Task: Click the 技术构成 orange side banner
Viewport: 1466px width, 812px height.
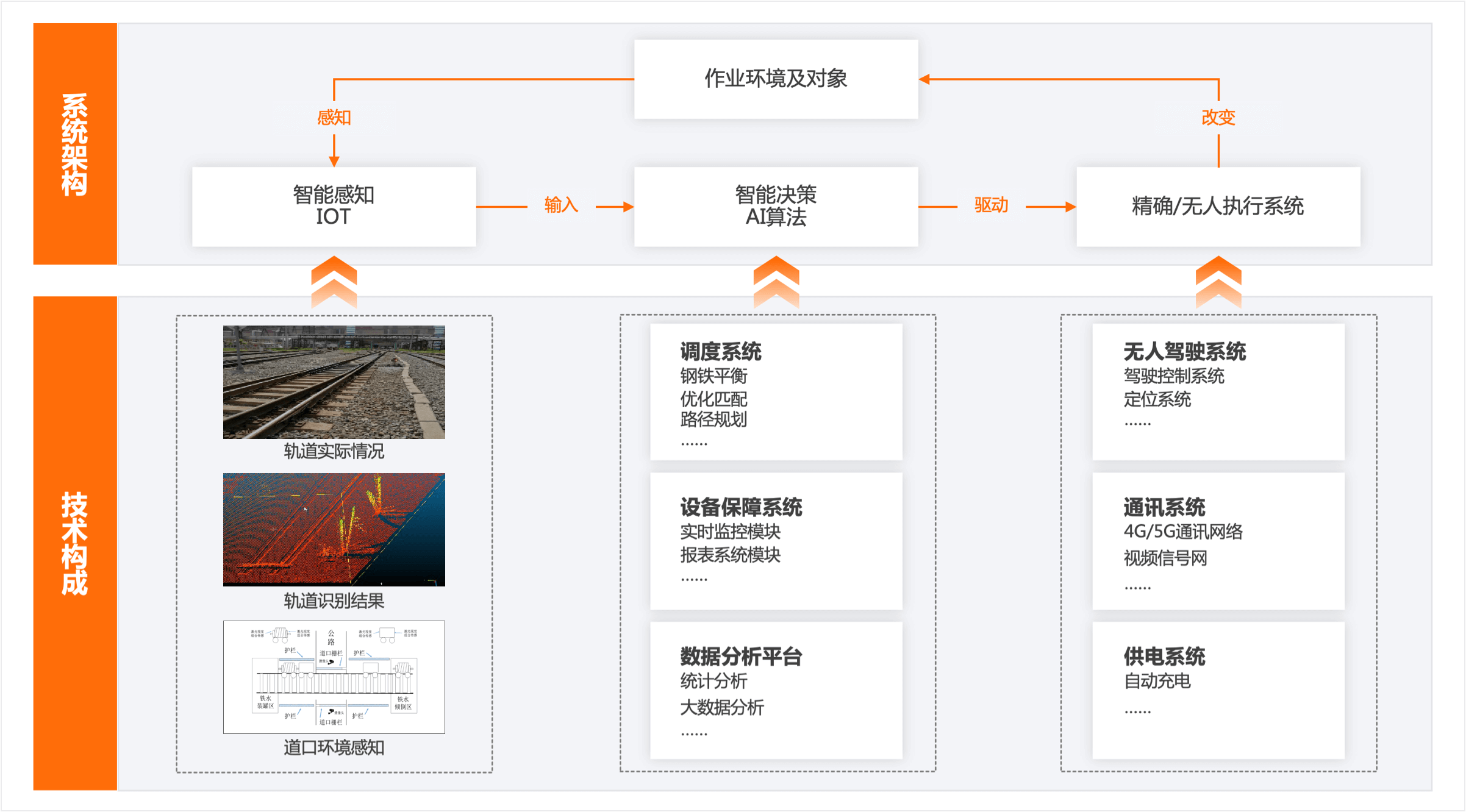Action: pos(75,543)
